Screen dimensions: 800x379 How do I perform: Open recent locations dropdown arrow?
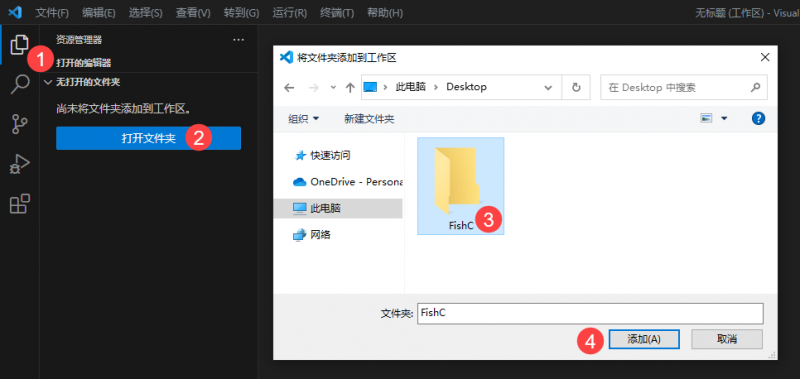[x=333, y=88]
